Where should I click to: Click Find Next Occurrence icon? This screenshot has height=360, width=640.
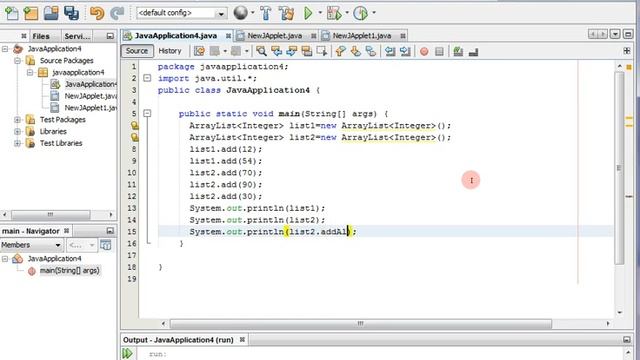coord(292,51)
